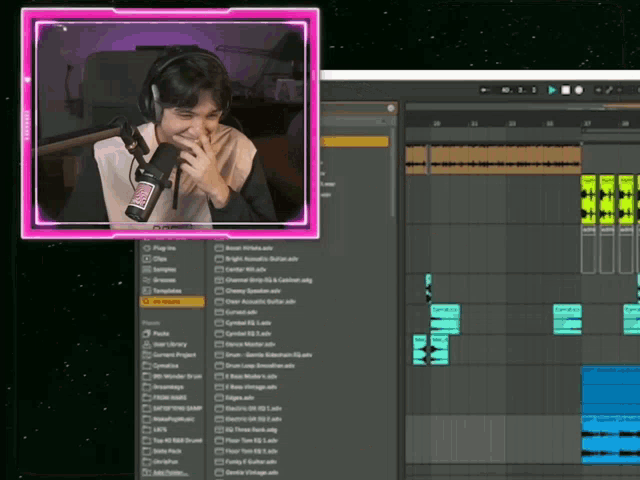Select the Gentle Vintage.adv preset
This screenshot has height=480, width=640.
247,472
